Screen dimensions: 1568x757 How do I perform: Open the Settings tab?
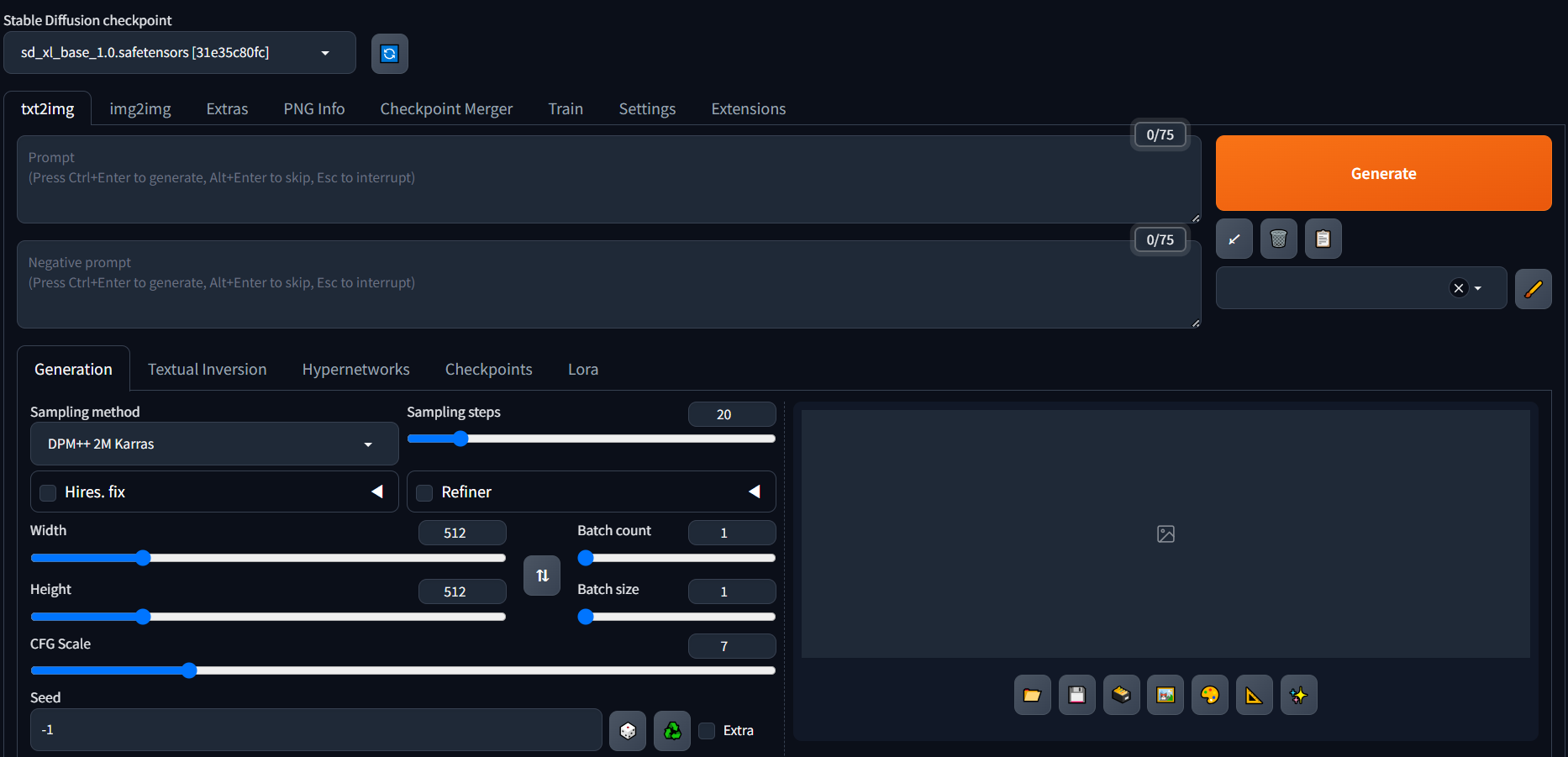[x=647, y=109]
